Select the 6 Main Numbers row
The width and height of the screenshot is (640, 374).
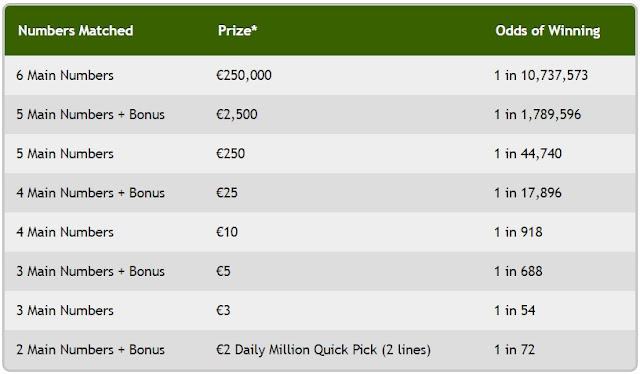click(320, 76)
